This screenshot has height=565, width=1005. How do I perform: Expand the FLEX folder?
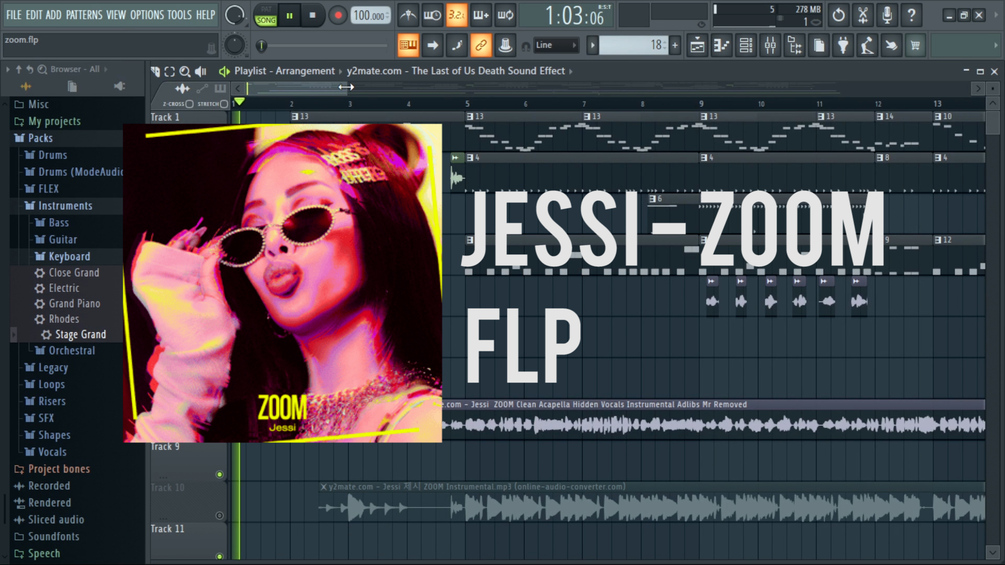[x=48, y=189]
